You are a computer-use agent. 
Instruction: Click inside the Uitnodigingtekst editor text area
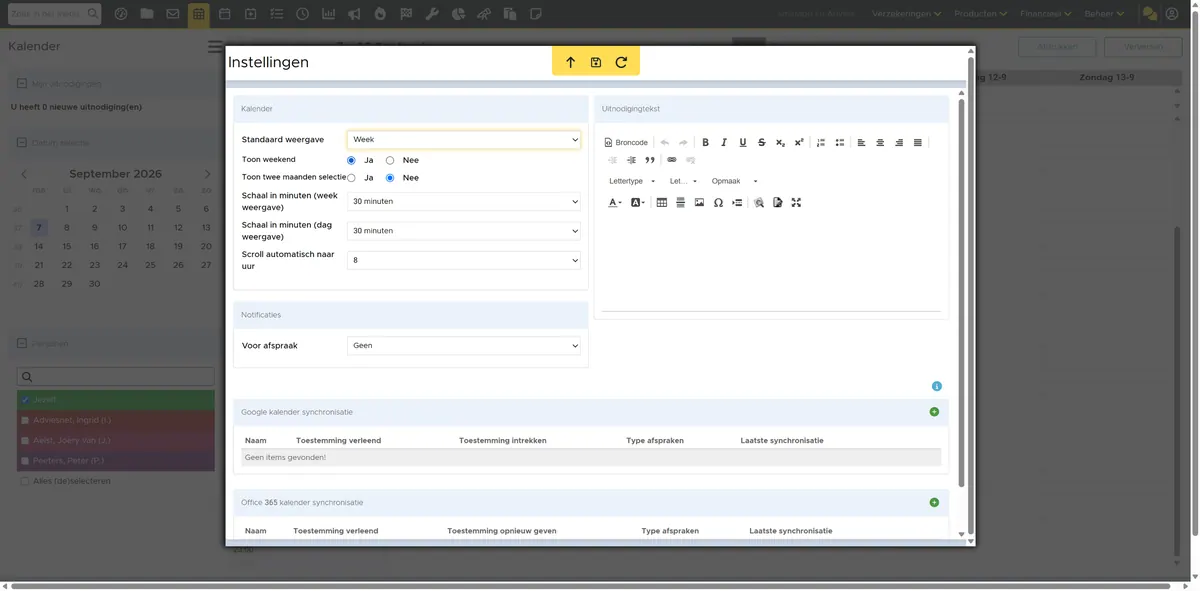[771, 262]
